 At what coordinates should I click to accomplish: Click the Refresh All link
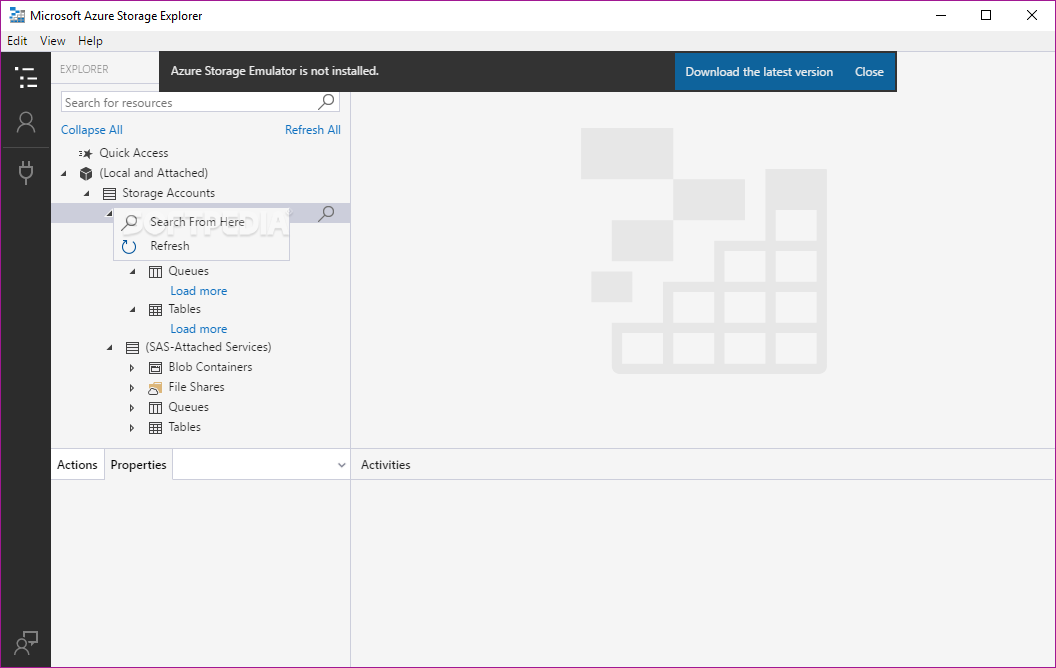[312, 130]
